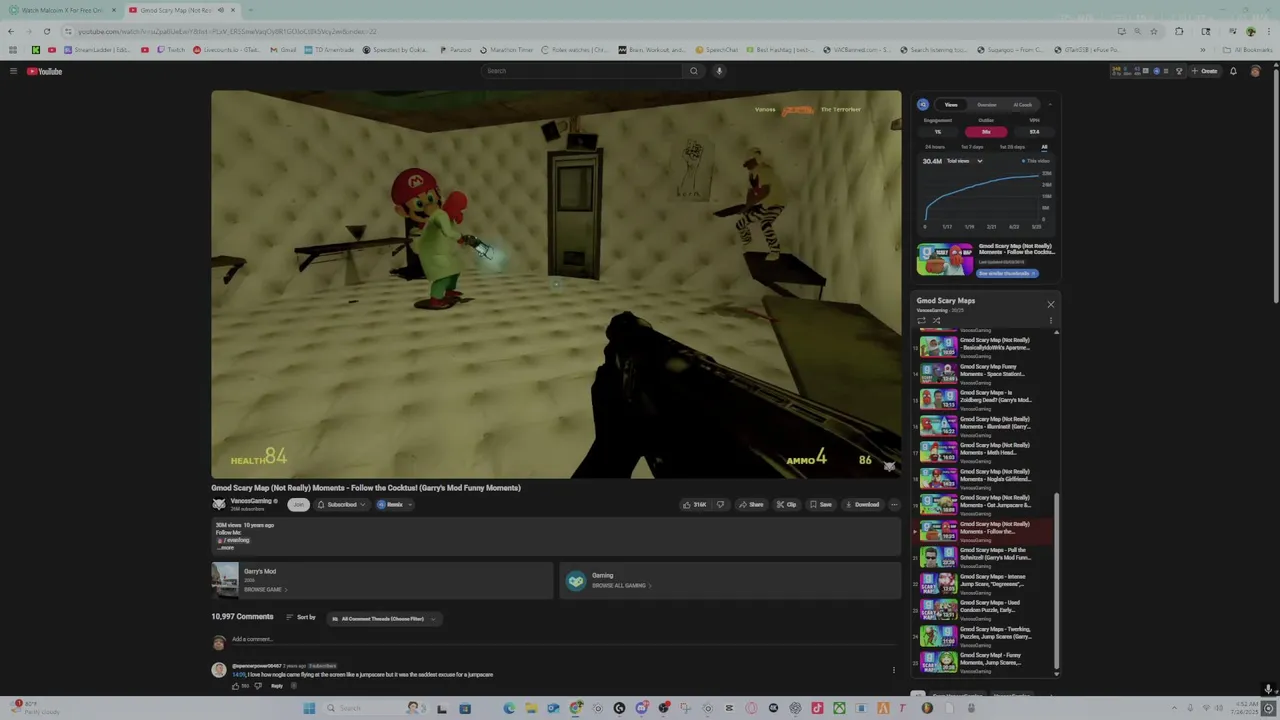
Task: Collapse the stats panel with the chevron
Action: (x=1050, y=104)
